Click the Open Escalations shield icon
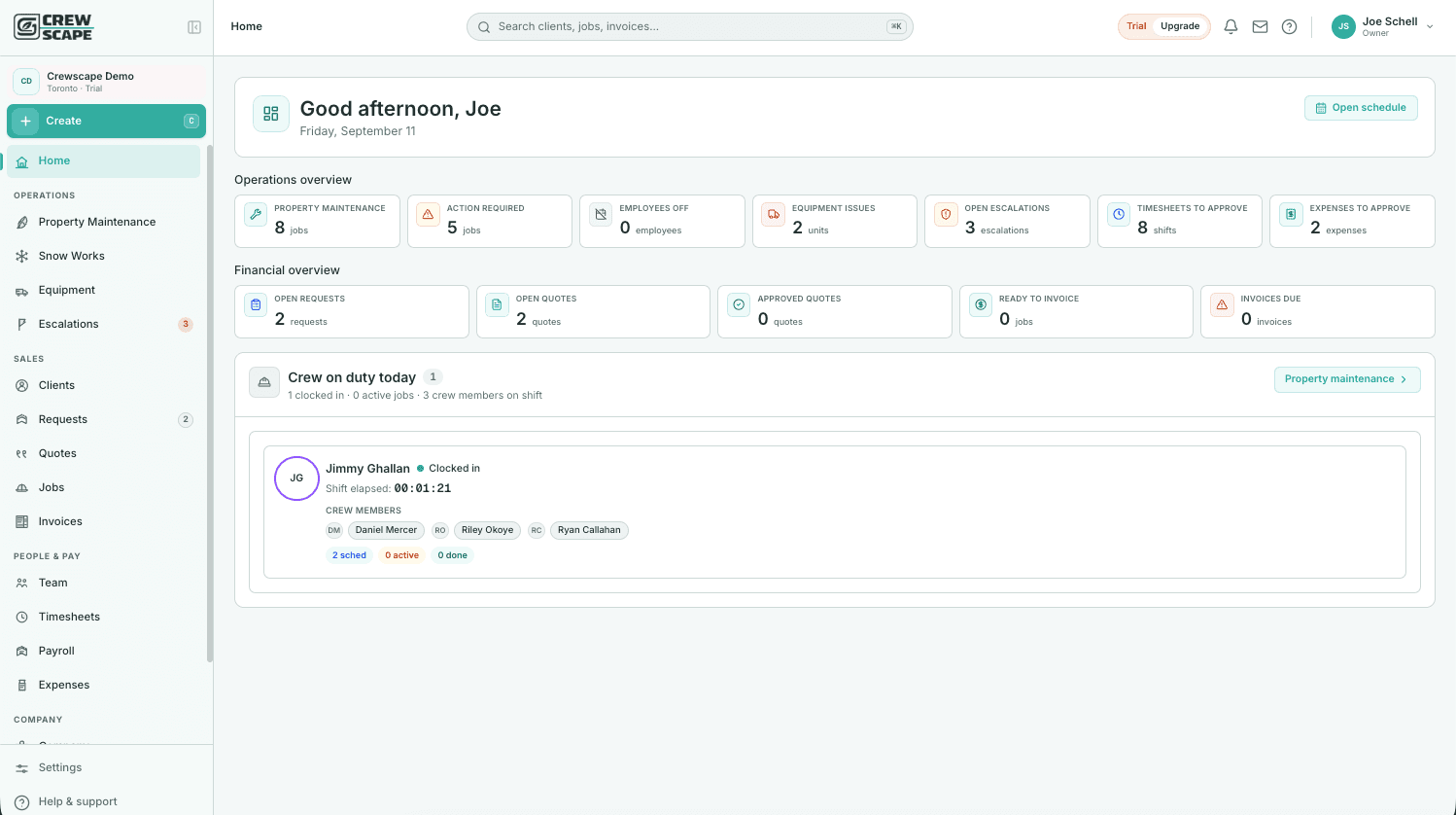The width and height of the screenshot is (1456, 815). click(x=946, y=214)
